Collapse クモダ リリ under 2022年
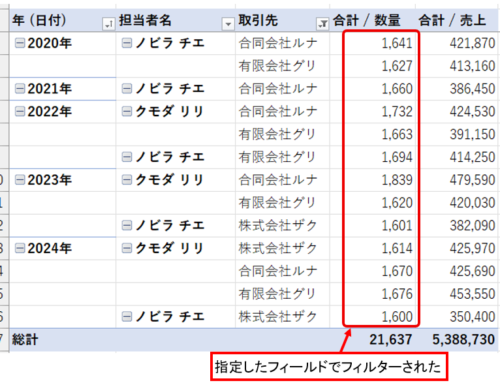 coord(127,111)
